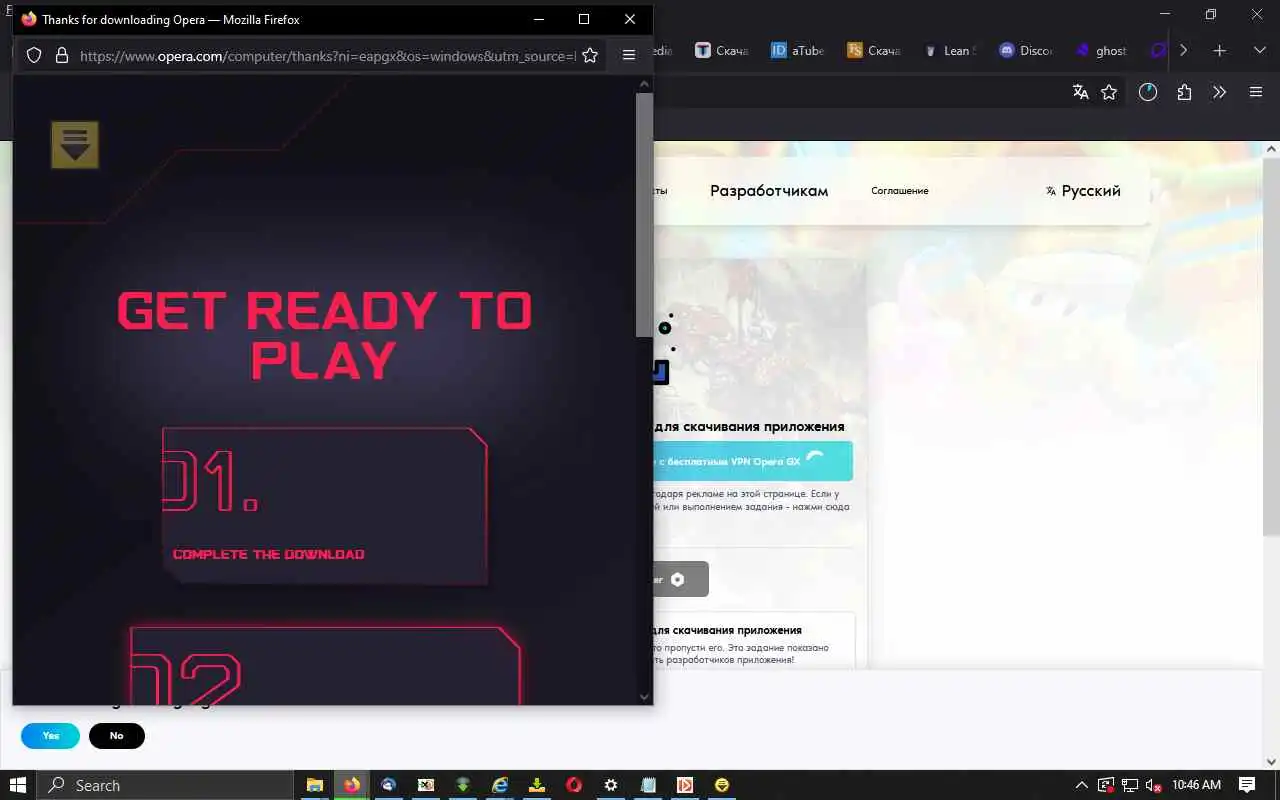1280x800 pixels.
Task: Click the yellow download tray taskbar icon
Action: [537, 785]
